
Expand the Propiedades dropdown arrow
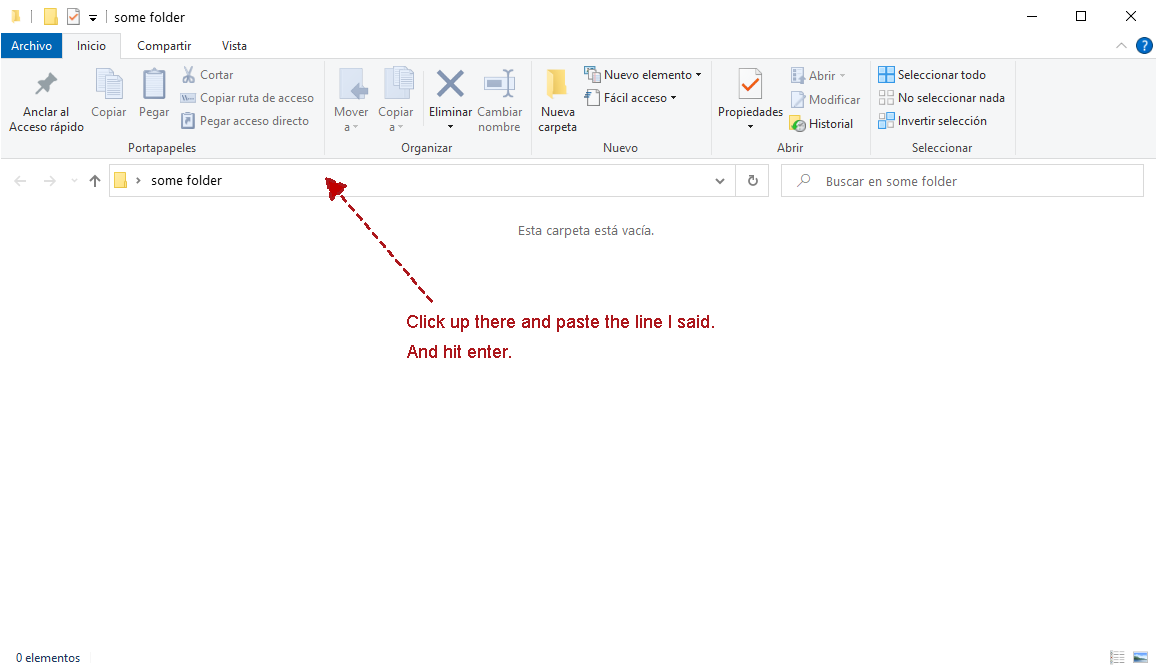point(750,127)
